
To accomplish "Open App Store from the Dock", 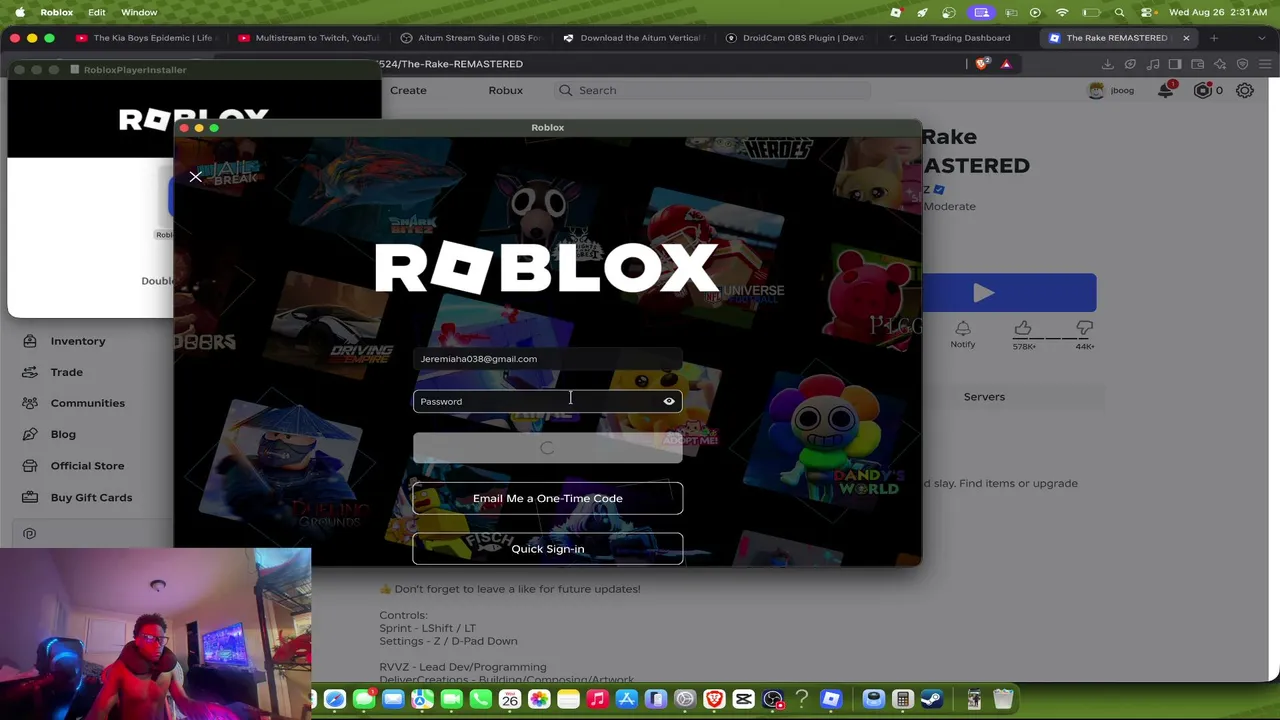I will (626, 699).
